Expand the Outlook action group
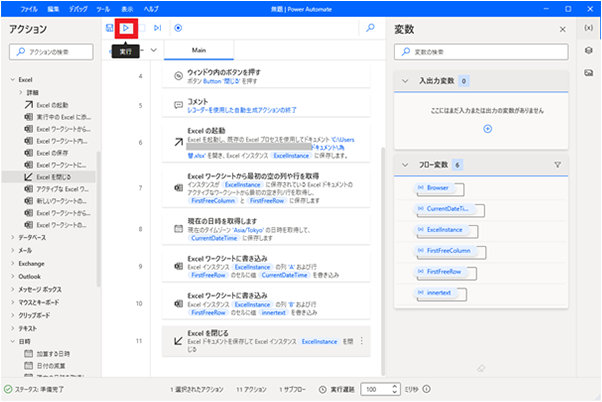Viewport: 602px width, 402px height. coord(13,276)
